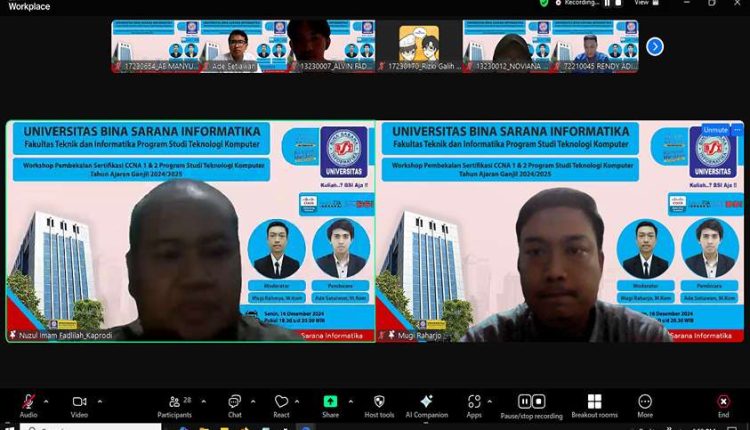The image size is (750, 430).
Task: Open Host tools shield
Action: pos(379,406)
